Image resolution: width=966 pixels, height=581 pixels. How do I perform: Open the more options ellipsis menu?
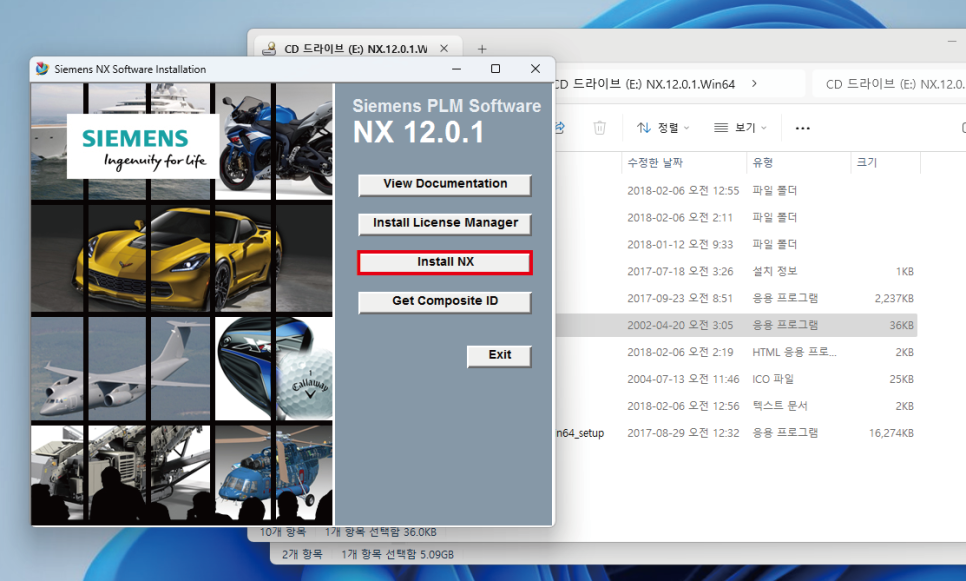(x=802, y=128)
